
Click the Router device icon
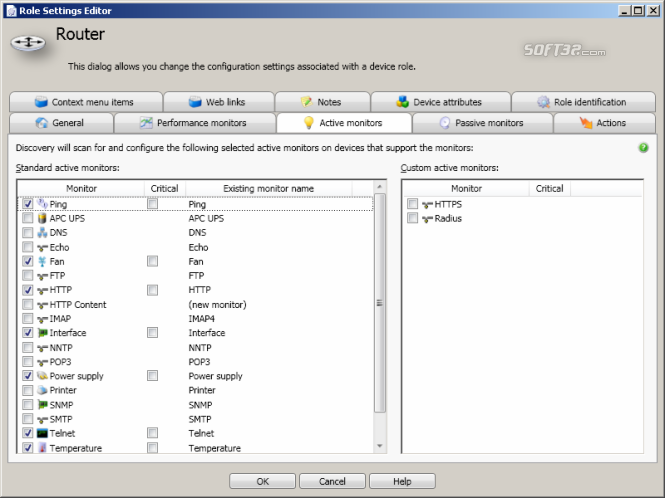pyautogui.click(x=28, y=42)
